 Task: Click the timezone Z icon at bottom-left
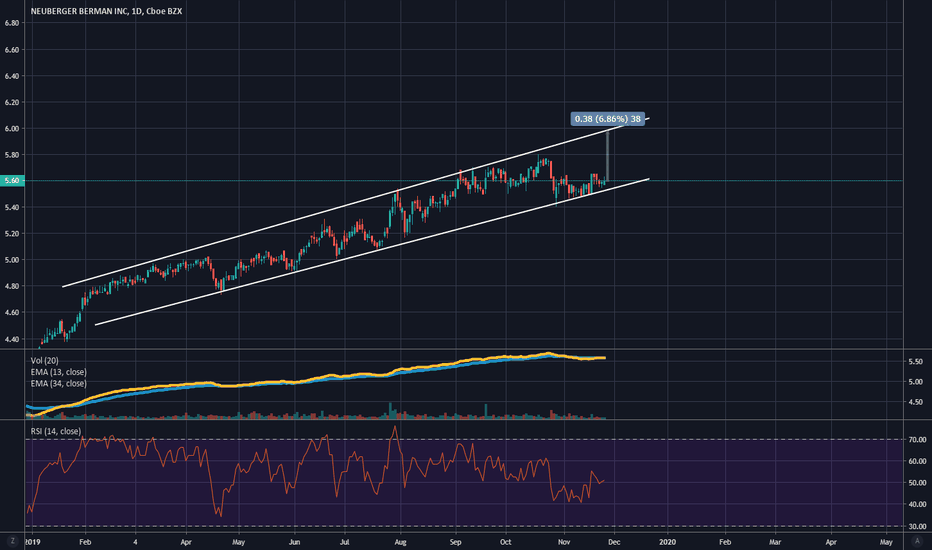12,541
